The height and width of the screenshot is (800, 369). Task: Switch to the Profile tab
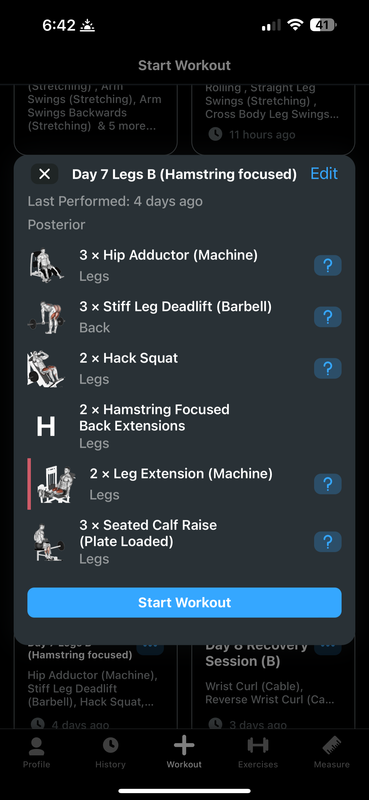[37, 753]
